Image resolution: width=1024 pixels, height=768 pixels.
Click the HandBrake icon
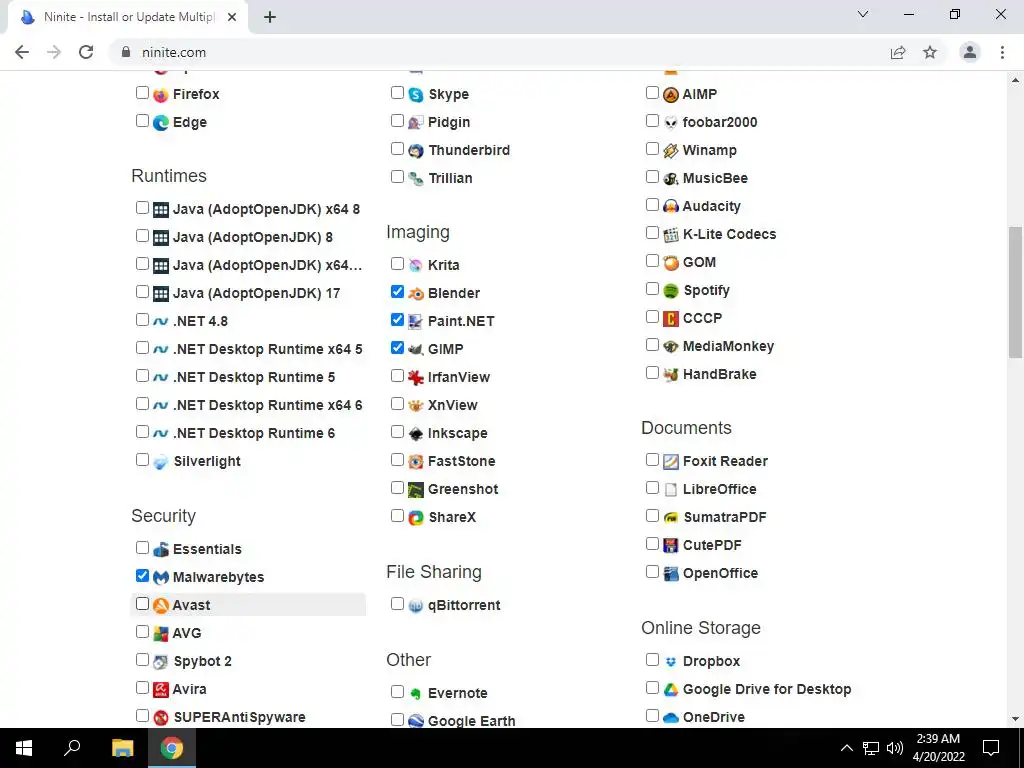[x=671, y=375]
